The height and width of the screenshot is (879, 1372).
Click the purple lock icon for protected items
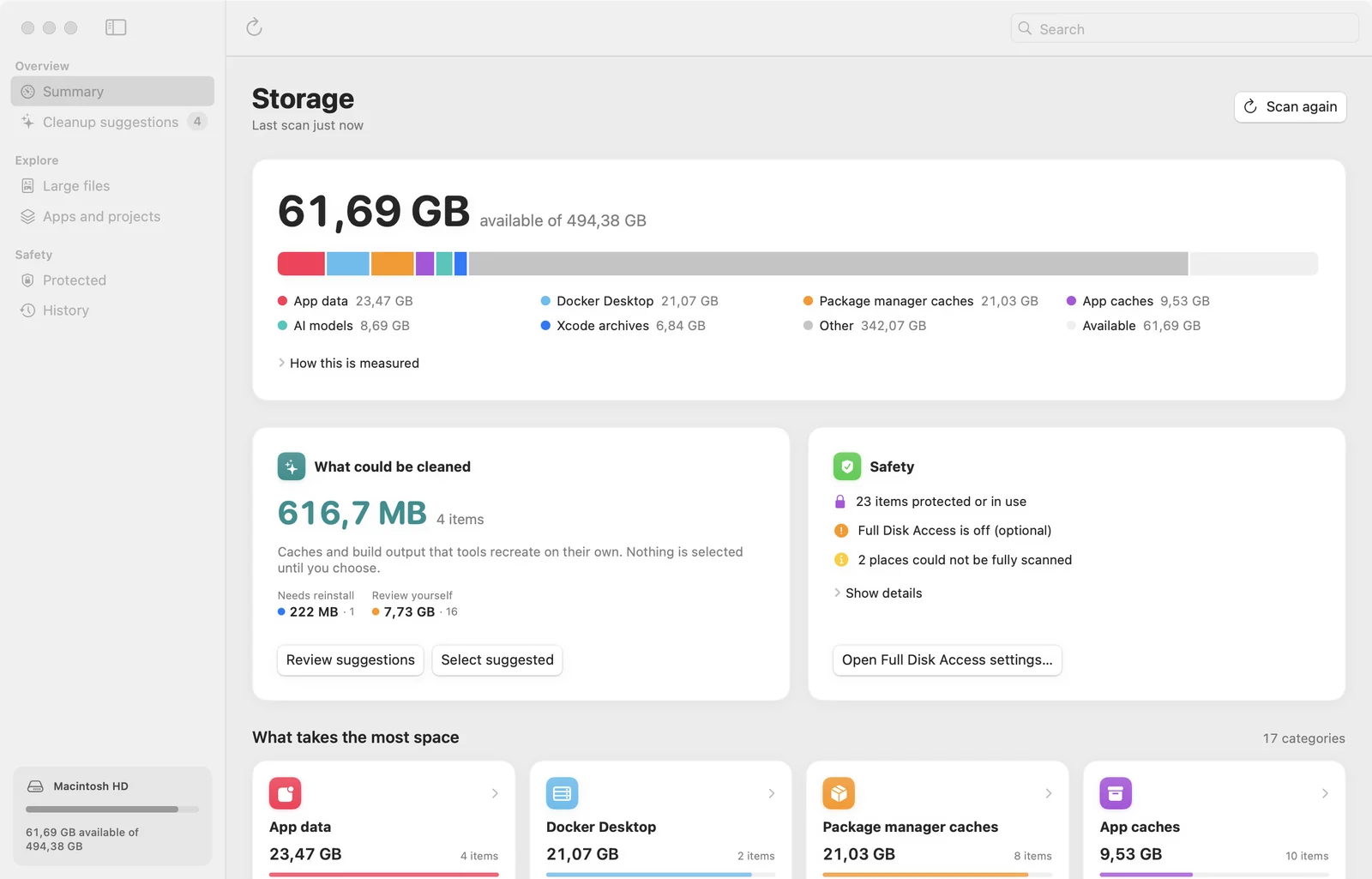coord(840,502)
